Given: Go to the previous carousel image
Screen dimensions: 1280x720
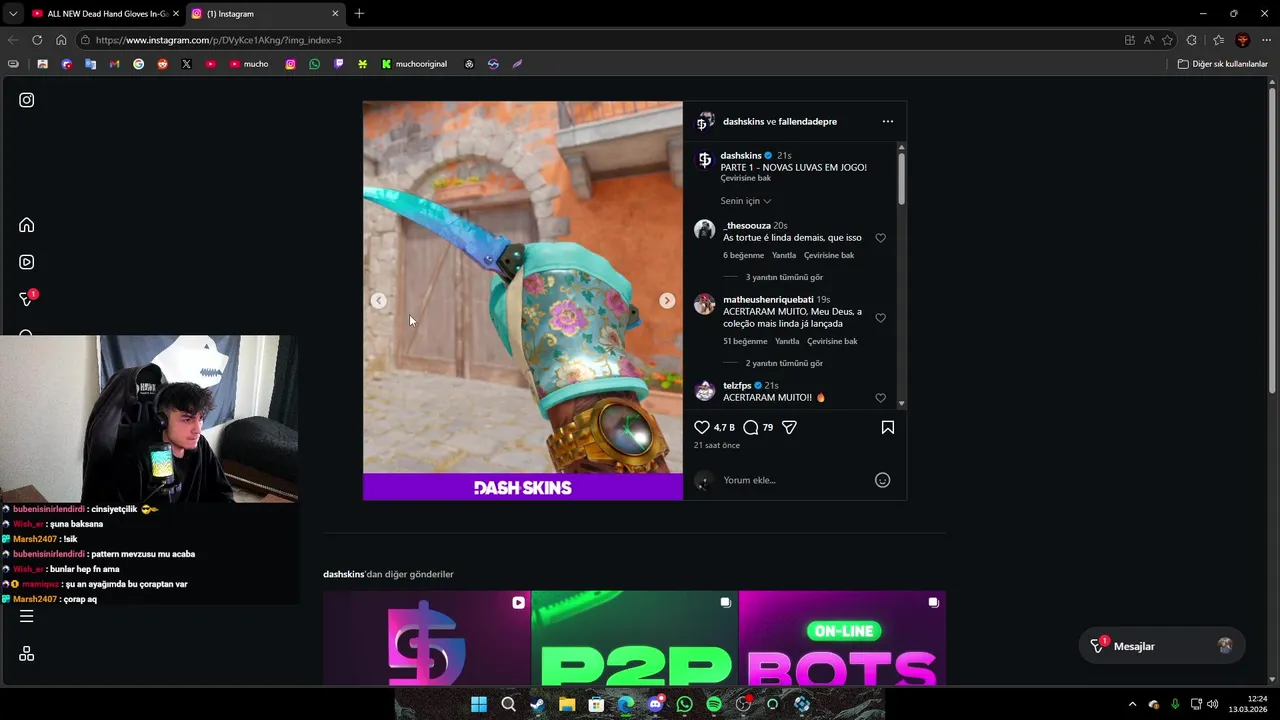Looking at the screenshot, I should pos(378,301).
